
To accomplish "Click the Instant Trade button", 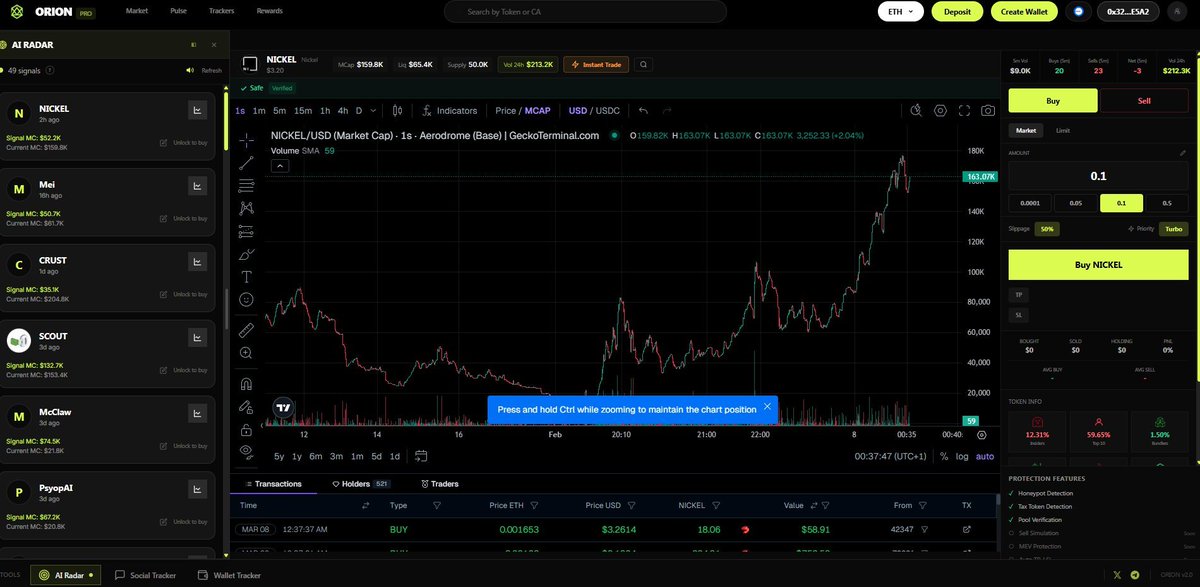I will pos(596,64).
